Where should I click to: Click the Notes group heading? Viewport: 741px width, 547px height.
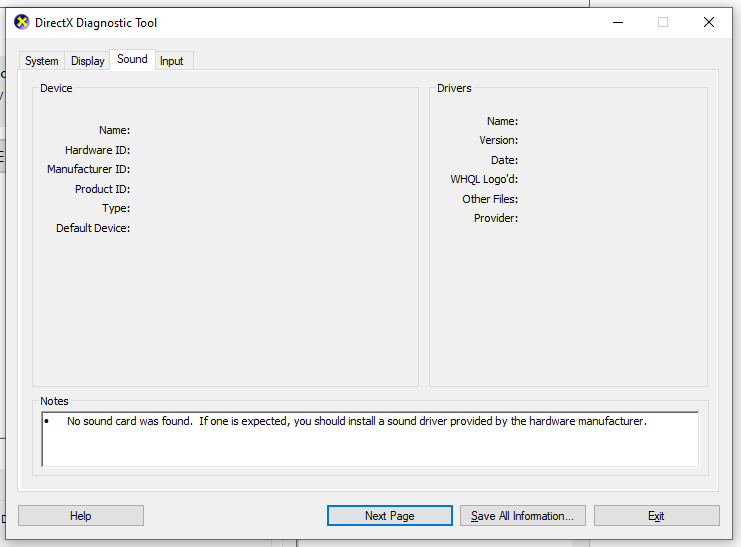tap(54, 401)
